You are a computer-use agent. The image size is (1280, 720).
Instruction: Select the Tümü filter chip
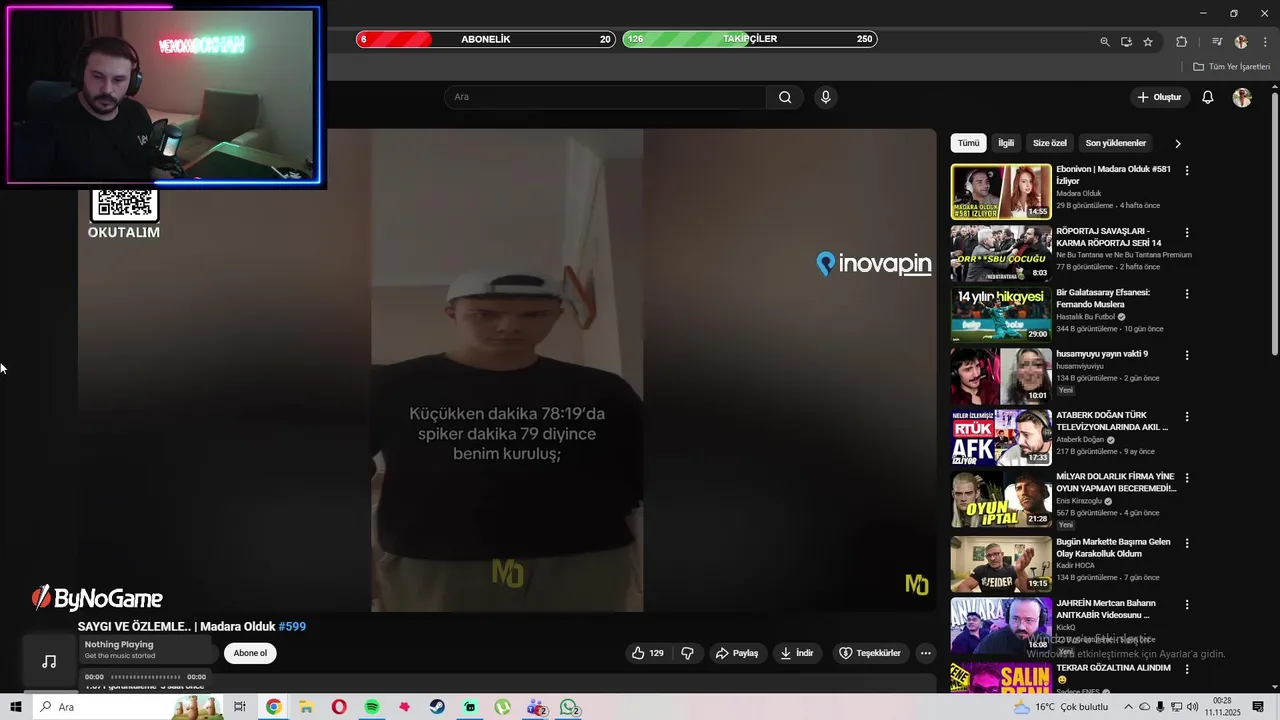tap(969, 143)
